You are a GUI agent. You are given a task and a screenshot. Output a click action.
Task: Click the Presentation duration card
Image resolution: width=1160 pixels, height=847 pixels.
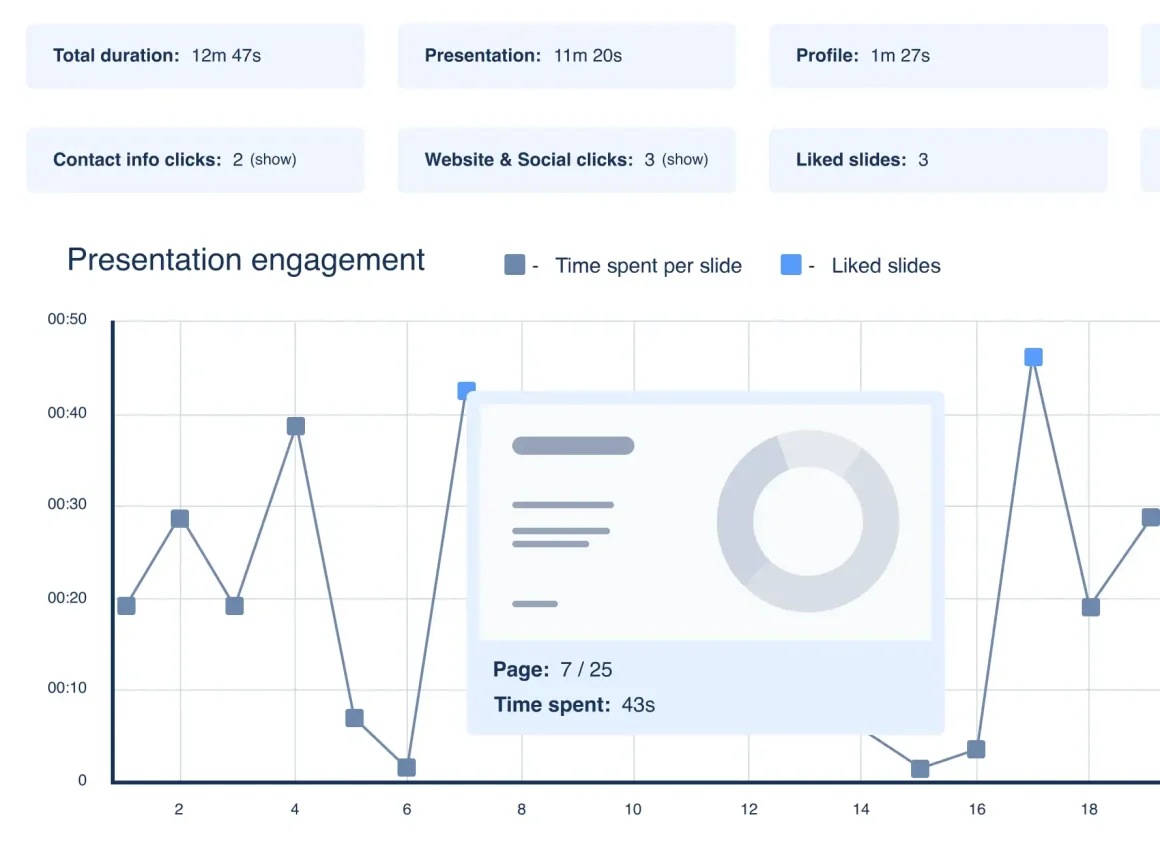pyautogui.click(x=566, y=56)
